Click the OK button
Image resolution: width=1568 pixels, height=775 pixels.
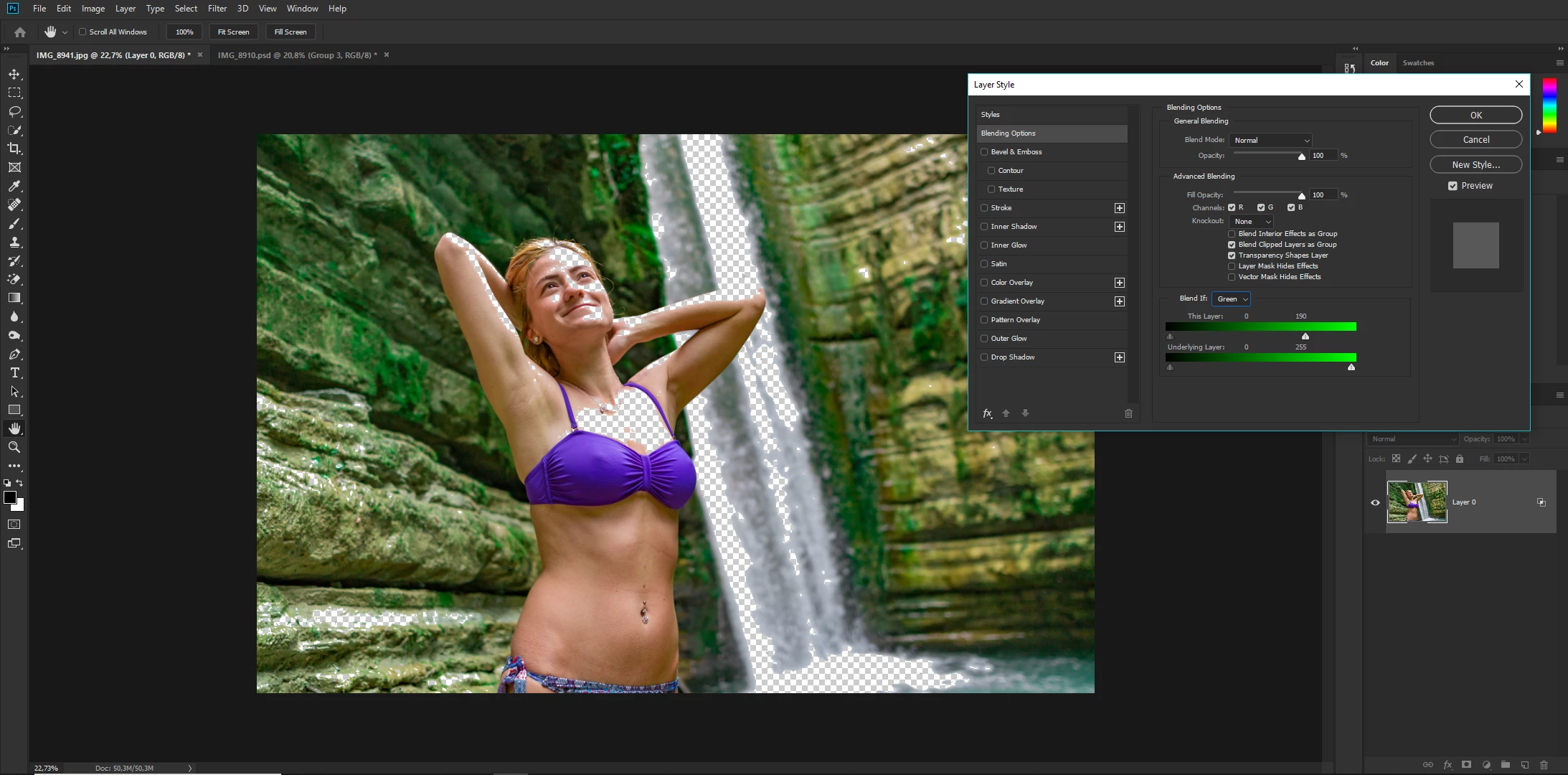tap(1475, 116)
